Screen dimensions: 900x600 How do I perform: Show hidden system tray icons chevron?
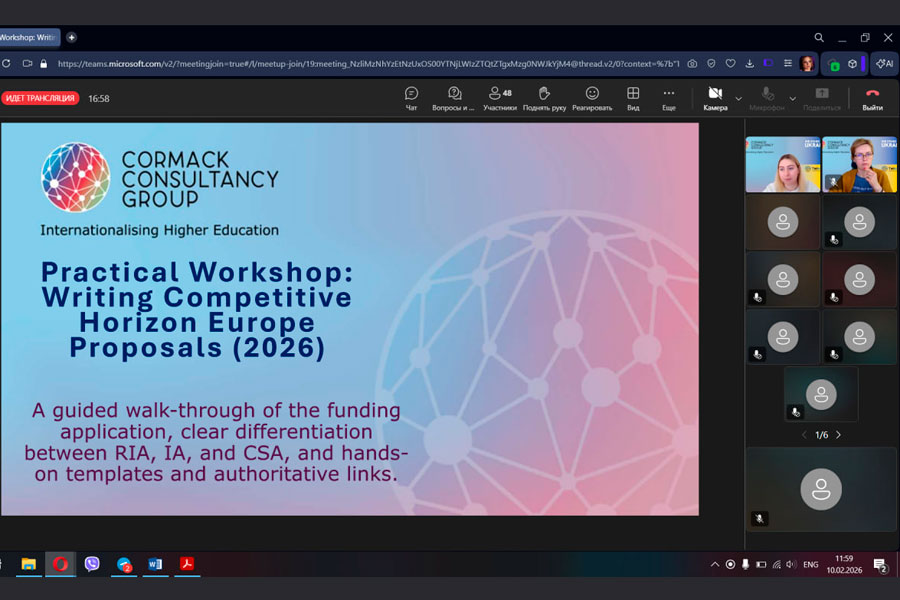pyautogui.click(x=714, y=564)
